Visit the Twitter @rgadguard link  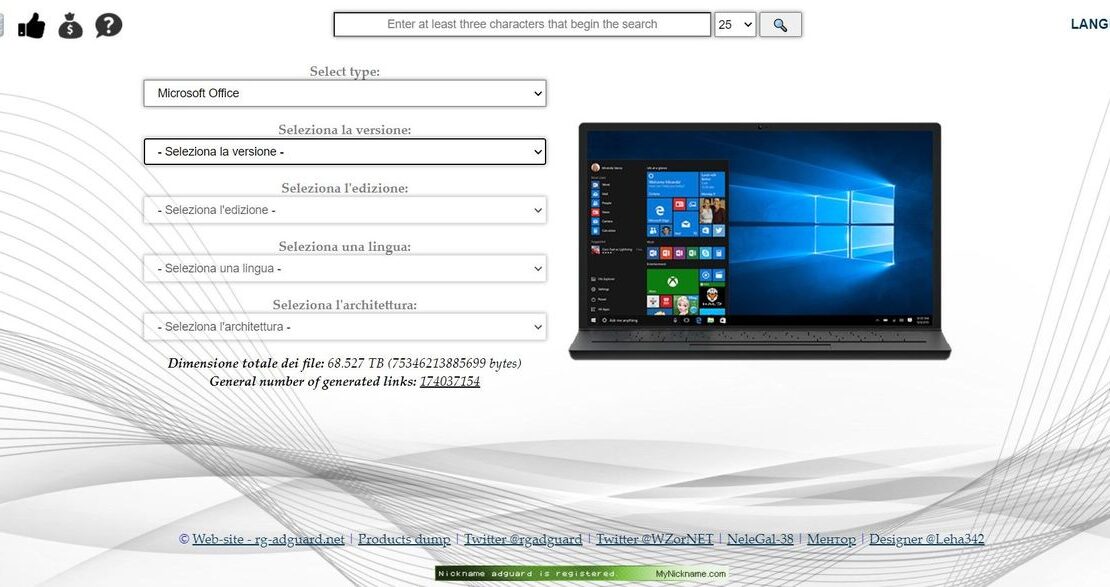[x=523, y=539]
